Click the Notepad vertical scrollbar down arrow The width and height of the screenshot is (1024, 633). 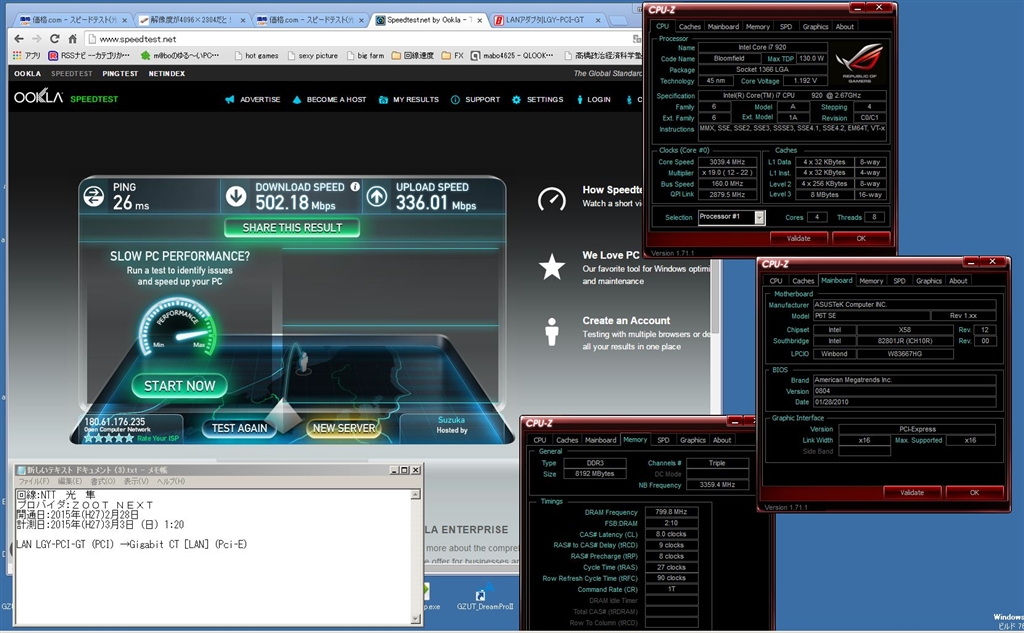point(415,619)
